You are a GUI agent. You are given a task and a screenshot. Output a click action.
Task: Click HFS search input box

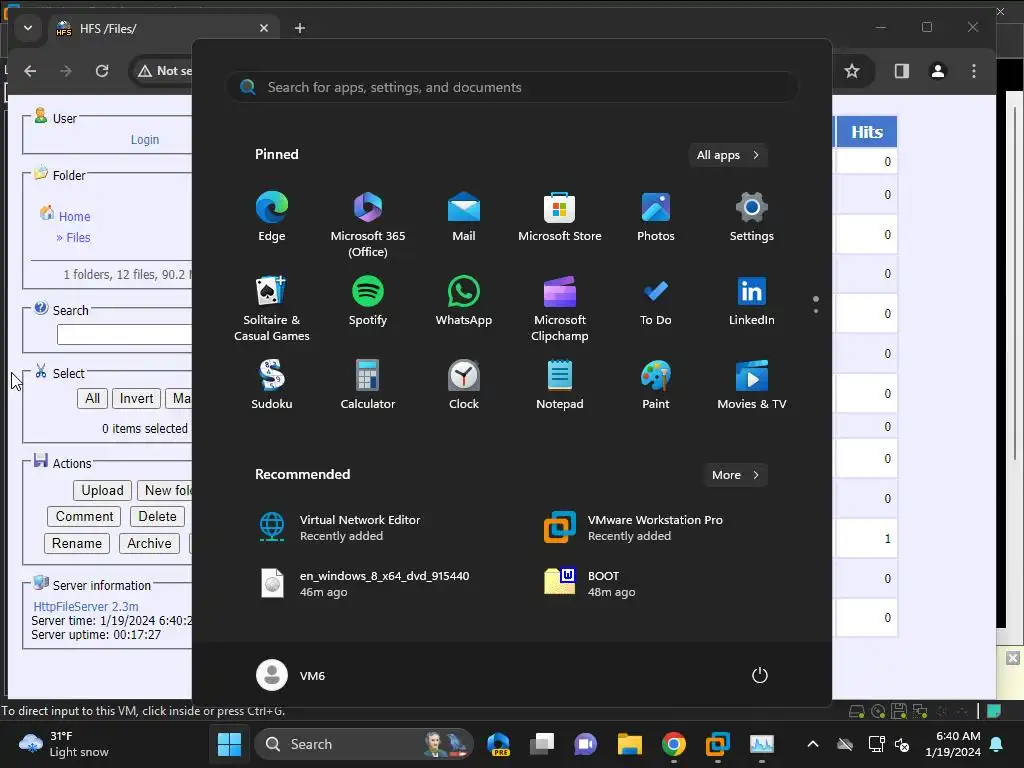pos(124,334)
